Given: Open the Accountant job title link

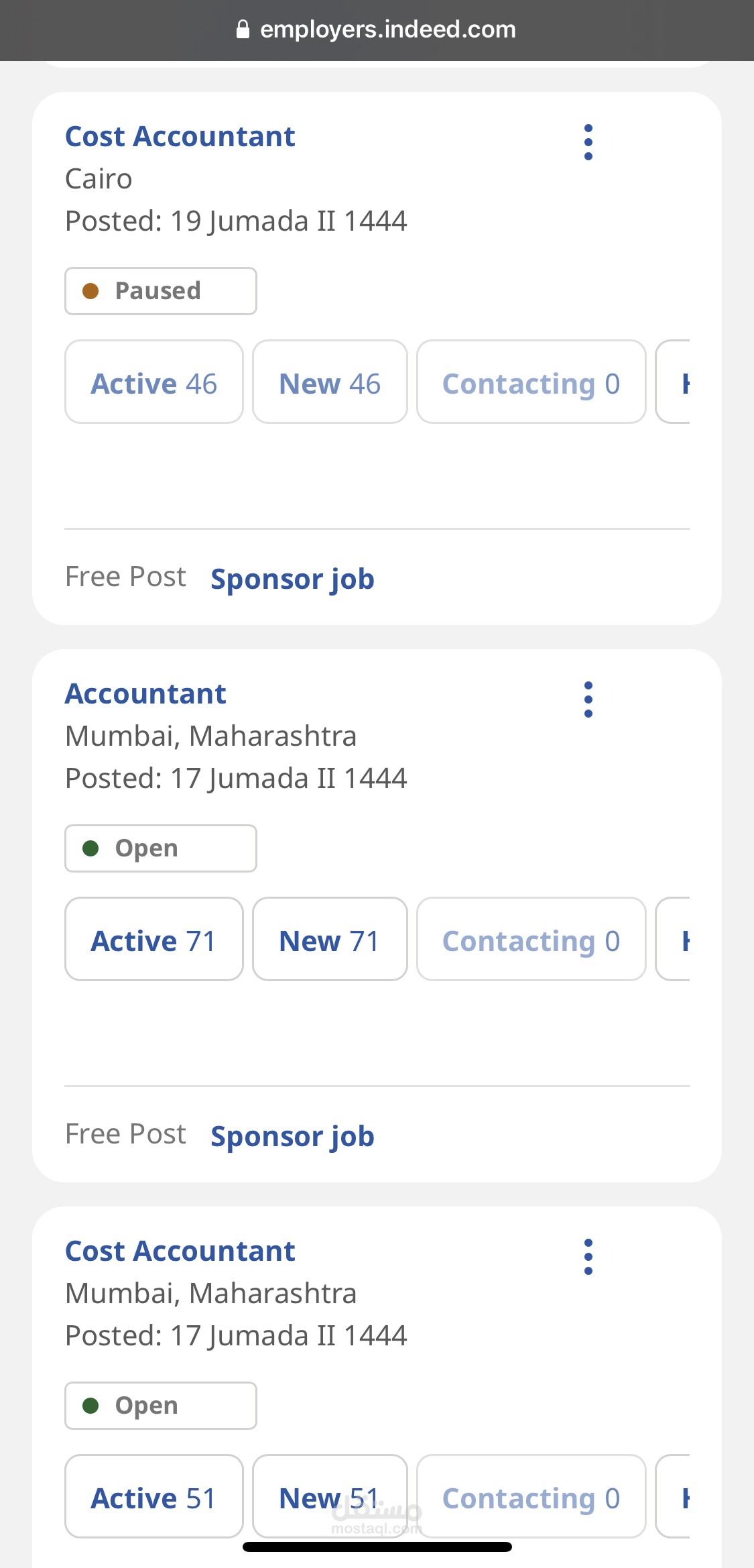Looking at the screenshot, I should click(x=145, y=694).
